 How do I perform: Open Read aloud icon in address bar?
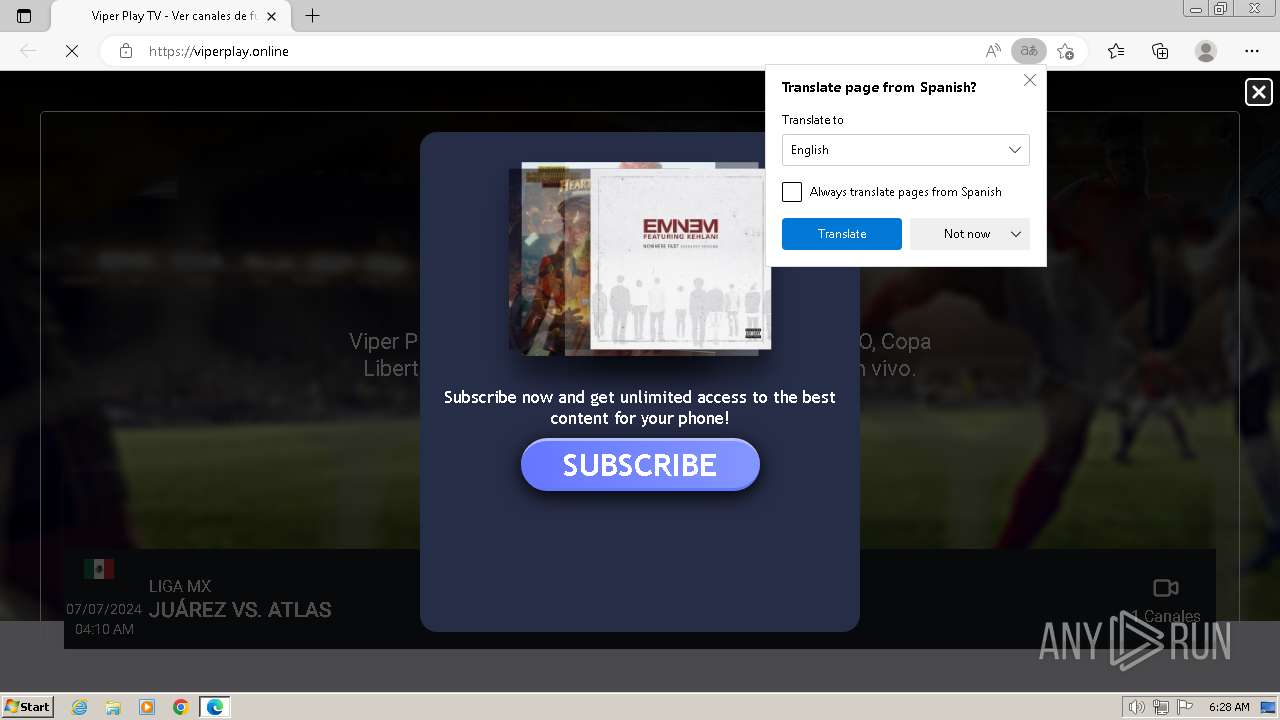[x=993, y=51]
